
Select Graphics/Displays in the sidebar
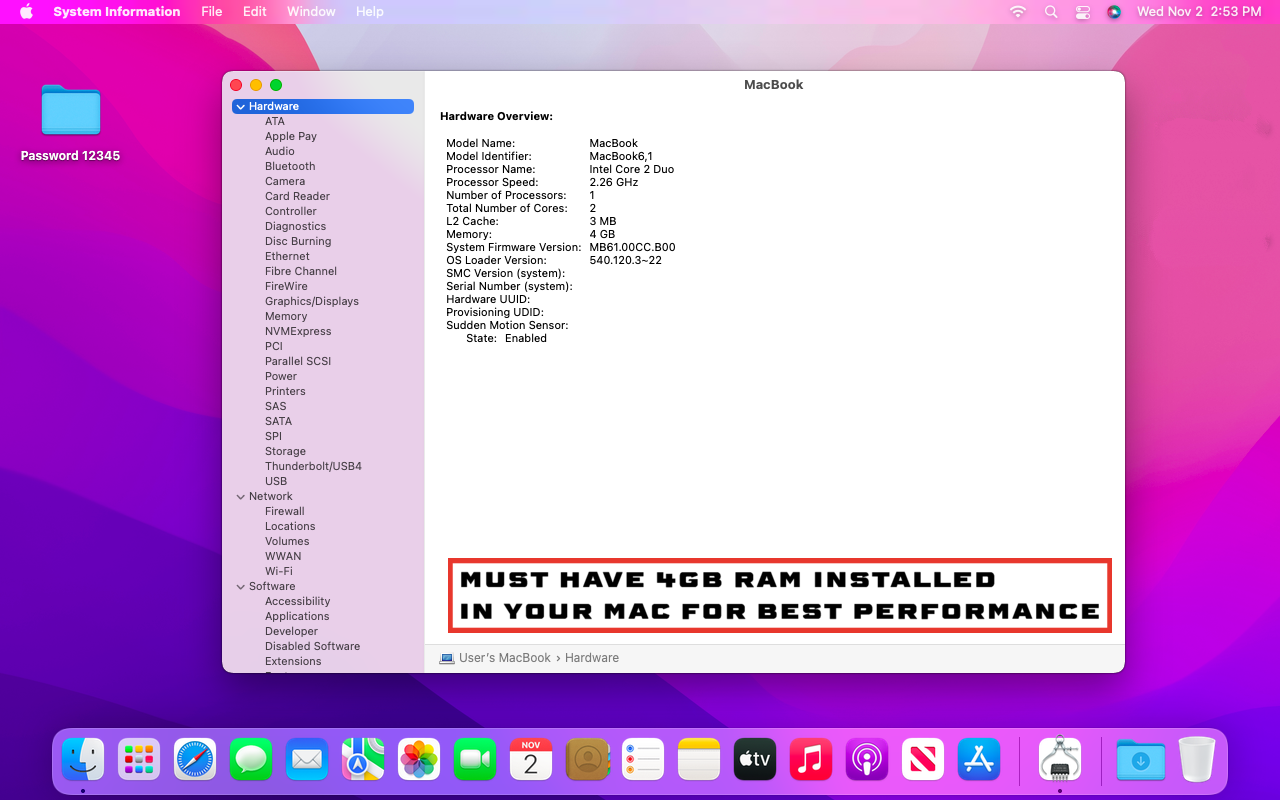312,301
